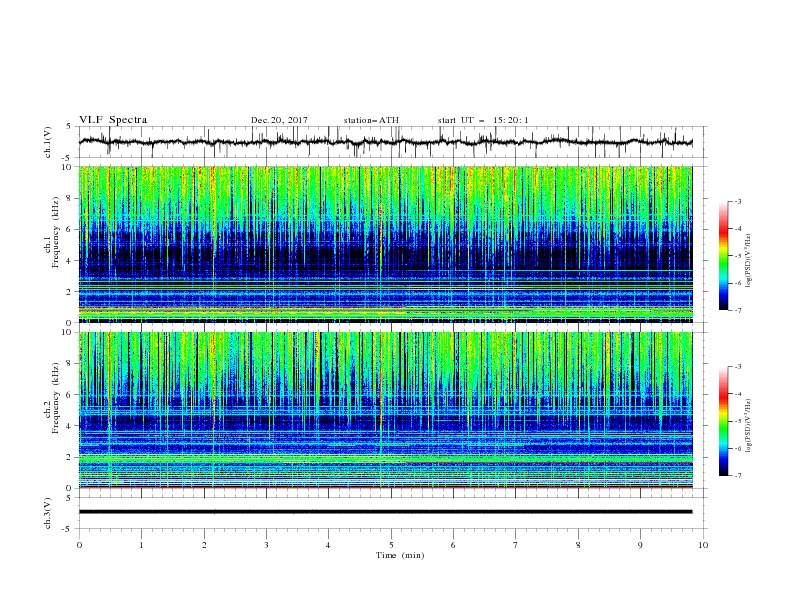This screenshot has width=792, height=612.
Task: Click the "10" tick on the time axis
Action: tap(703, 545)
